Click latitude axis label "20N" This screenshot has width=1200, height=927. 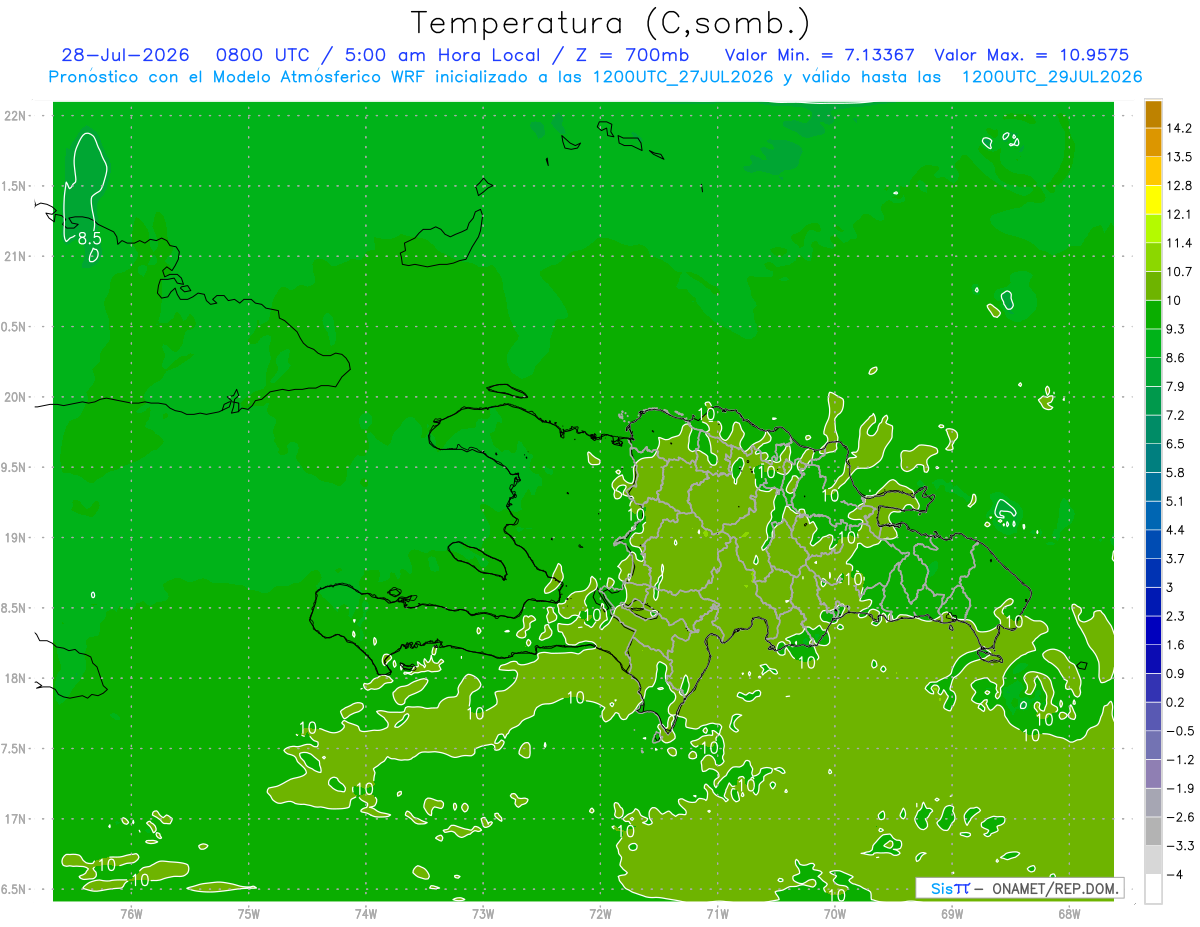click(17, 398)
